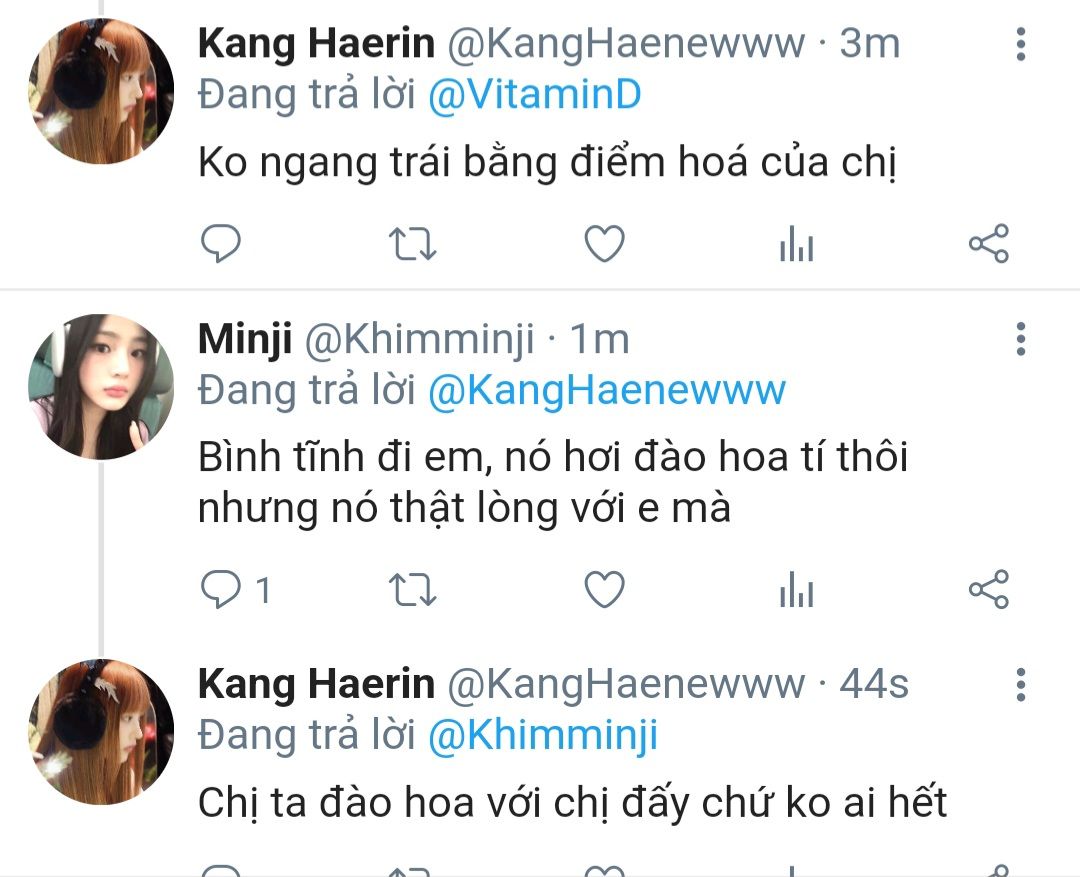Retweet Kang Haerin's reply to VitaminD
1080x877 pixels.
pos(412,244)
